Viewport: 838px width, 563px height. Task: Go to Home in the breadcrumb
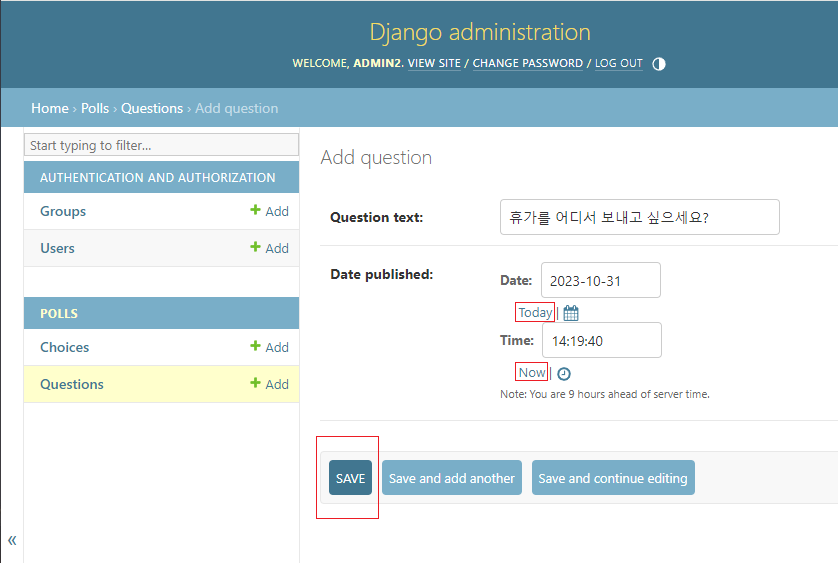(x=50, y=108)
